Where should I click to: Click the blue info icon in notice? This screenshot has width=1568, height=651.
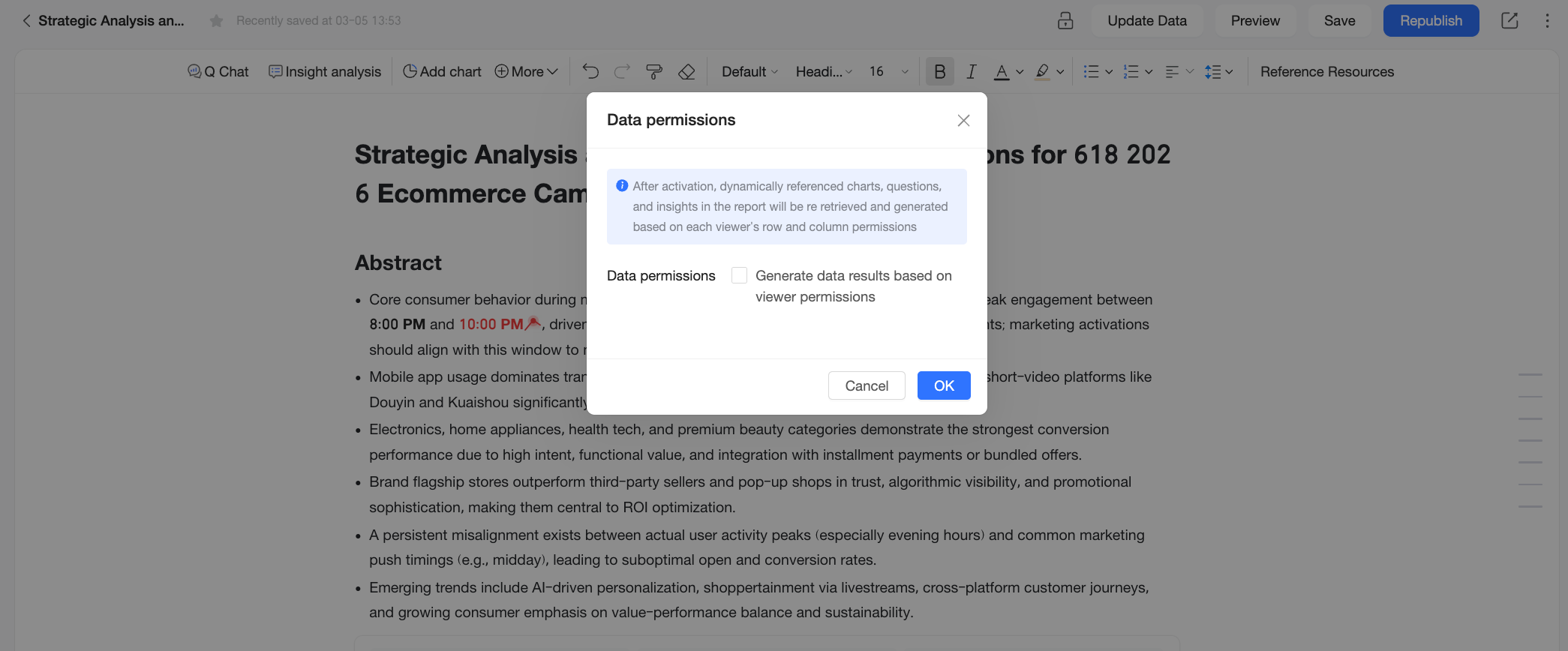coord(622,186)
